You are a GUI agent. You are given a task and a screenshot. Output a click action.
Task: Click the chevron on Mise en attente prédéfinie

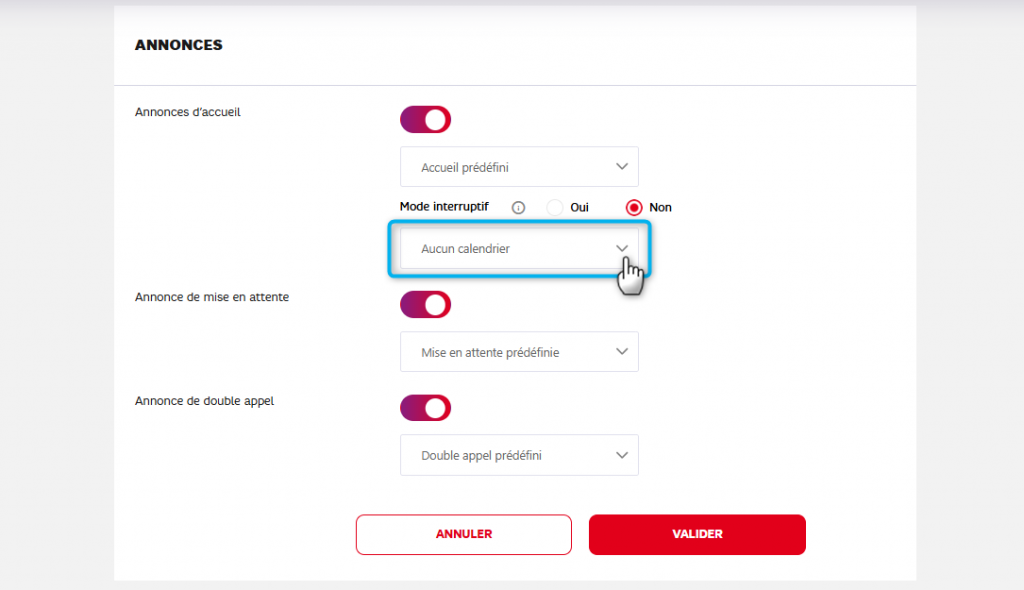pyautogui.click(x=622, y=352)
